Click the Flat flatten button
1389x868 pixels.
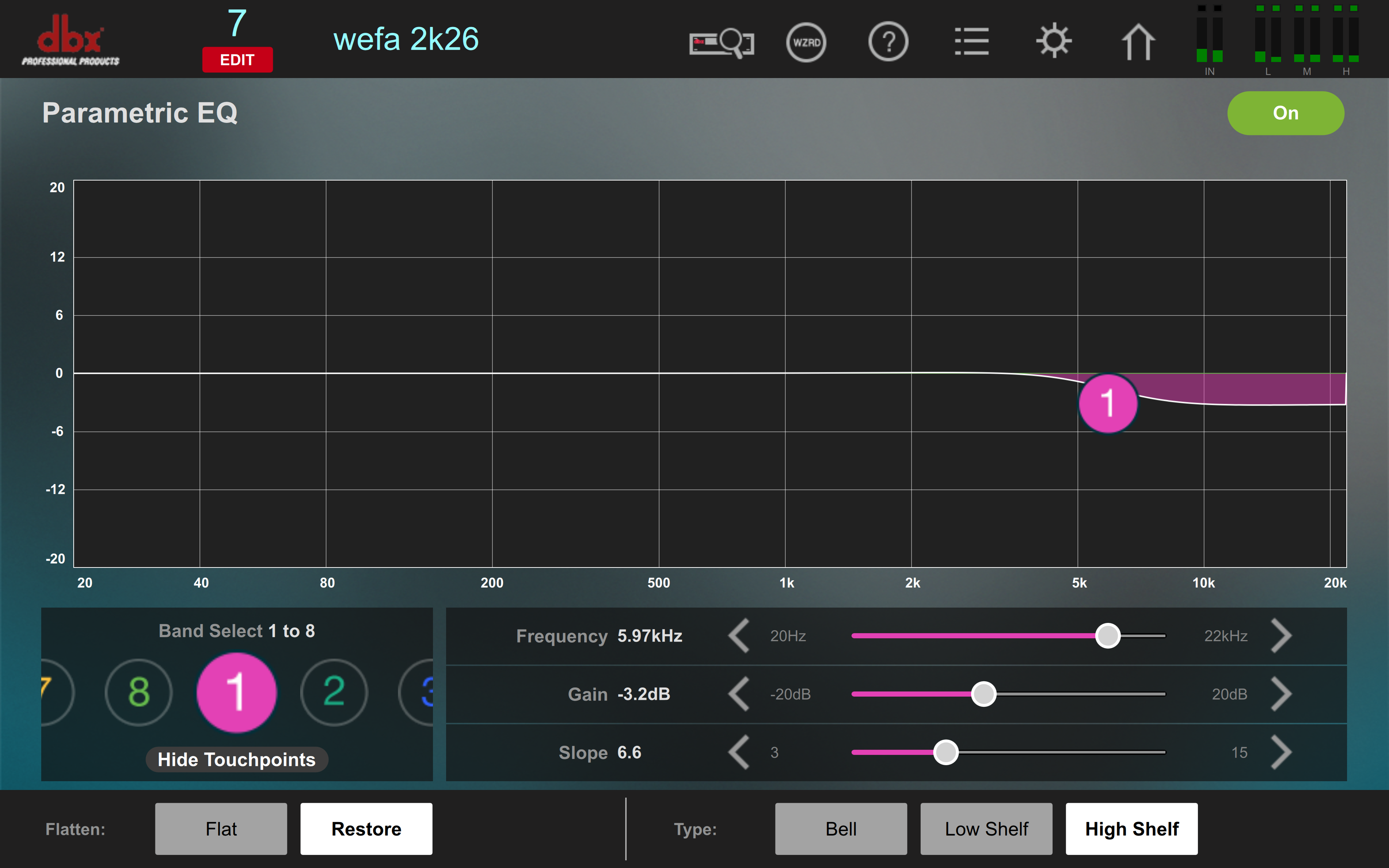point(221,828)
